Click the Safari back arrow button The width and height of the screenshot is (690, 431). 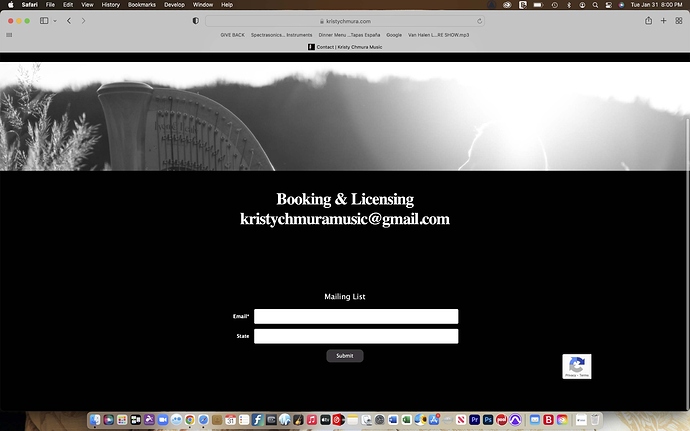(x=68, y=20)
